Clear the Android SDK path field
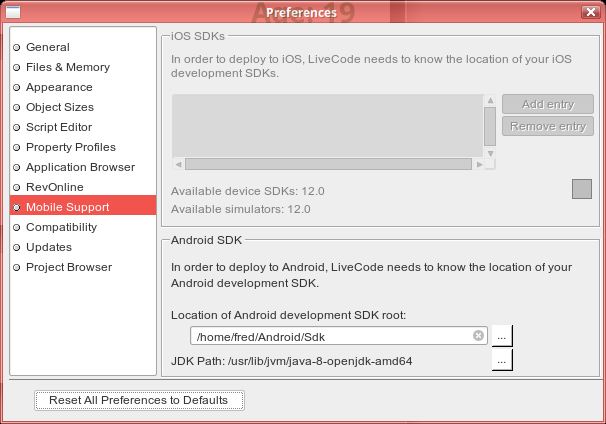 click(478, 336)
